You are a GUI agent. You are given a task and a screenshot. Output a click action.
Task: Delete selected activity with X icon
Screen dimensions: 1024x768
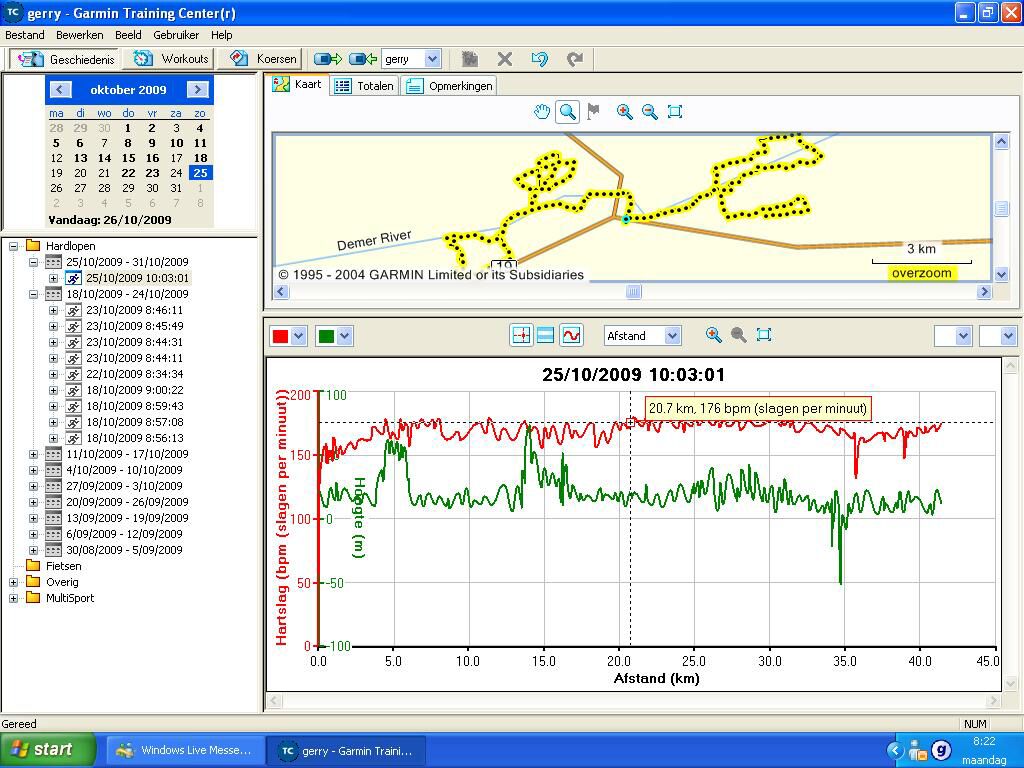[x=504, y=59]
